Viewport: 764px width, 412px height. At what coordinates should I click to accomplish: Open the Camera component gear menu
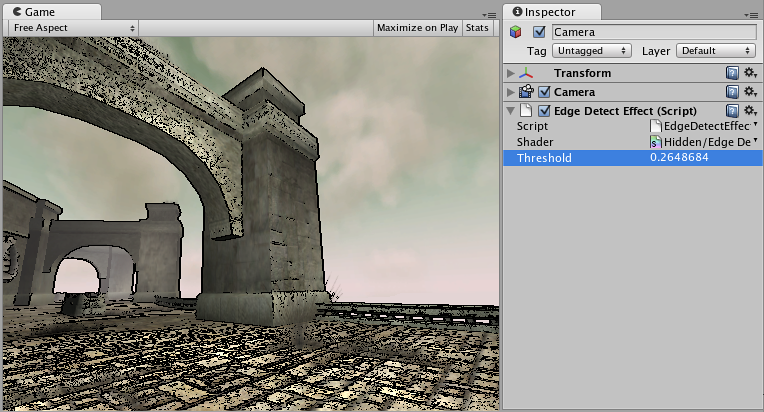tap(750, 92)
